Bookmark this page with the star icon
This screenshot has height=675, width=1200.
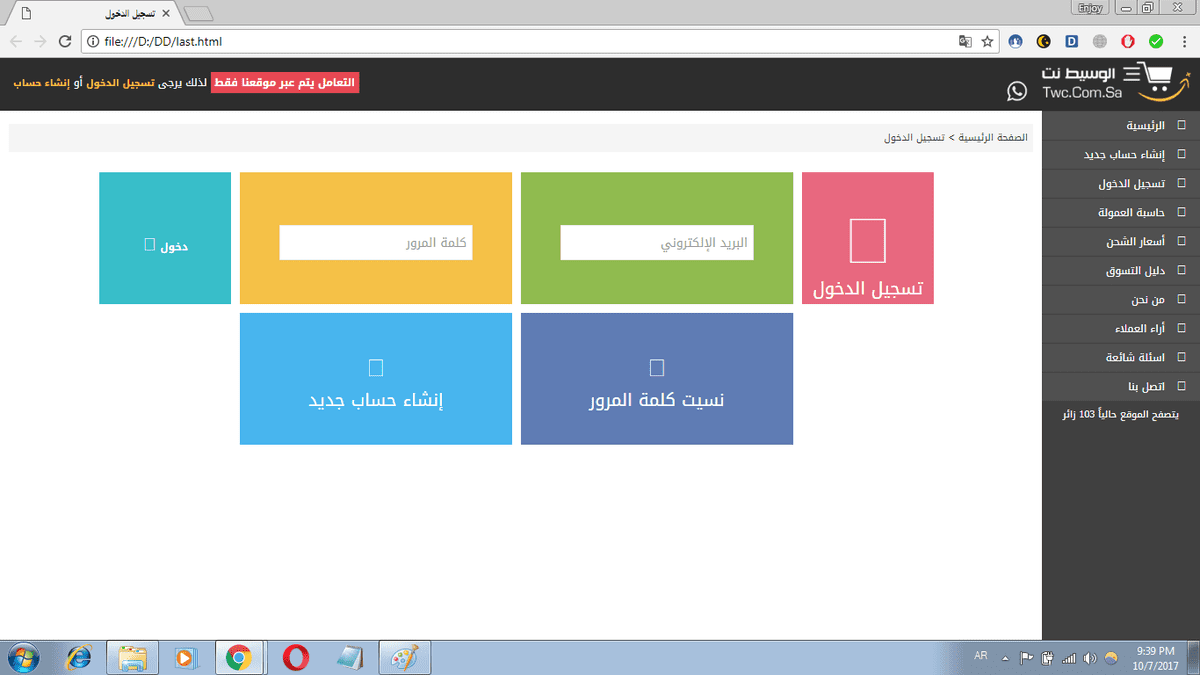pos(987,42)
